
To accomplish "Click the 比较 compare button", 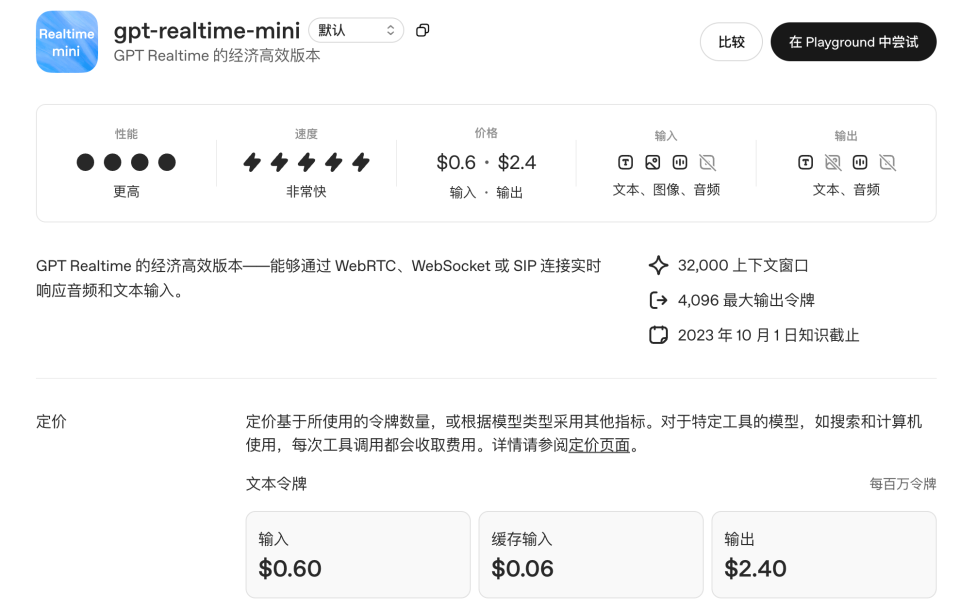I will [x=731, y=42].
